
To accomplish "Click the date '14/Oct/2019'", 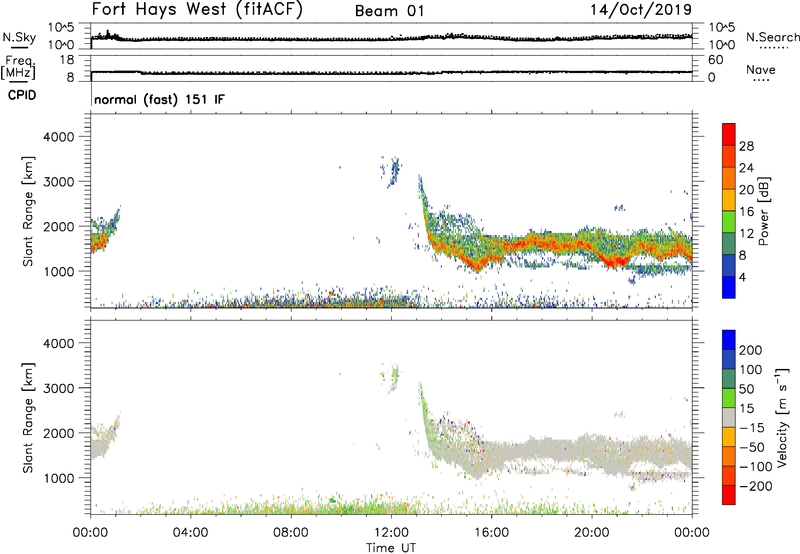I will [641, 10].
